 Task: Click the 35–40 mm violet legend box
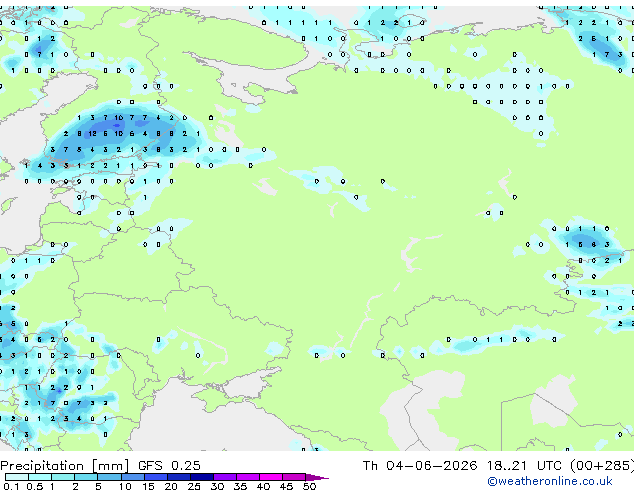[x=248, y=477]
